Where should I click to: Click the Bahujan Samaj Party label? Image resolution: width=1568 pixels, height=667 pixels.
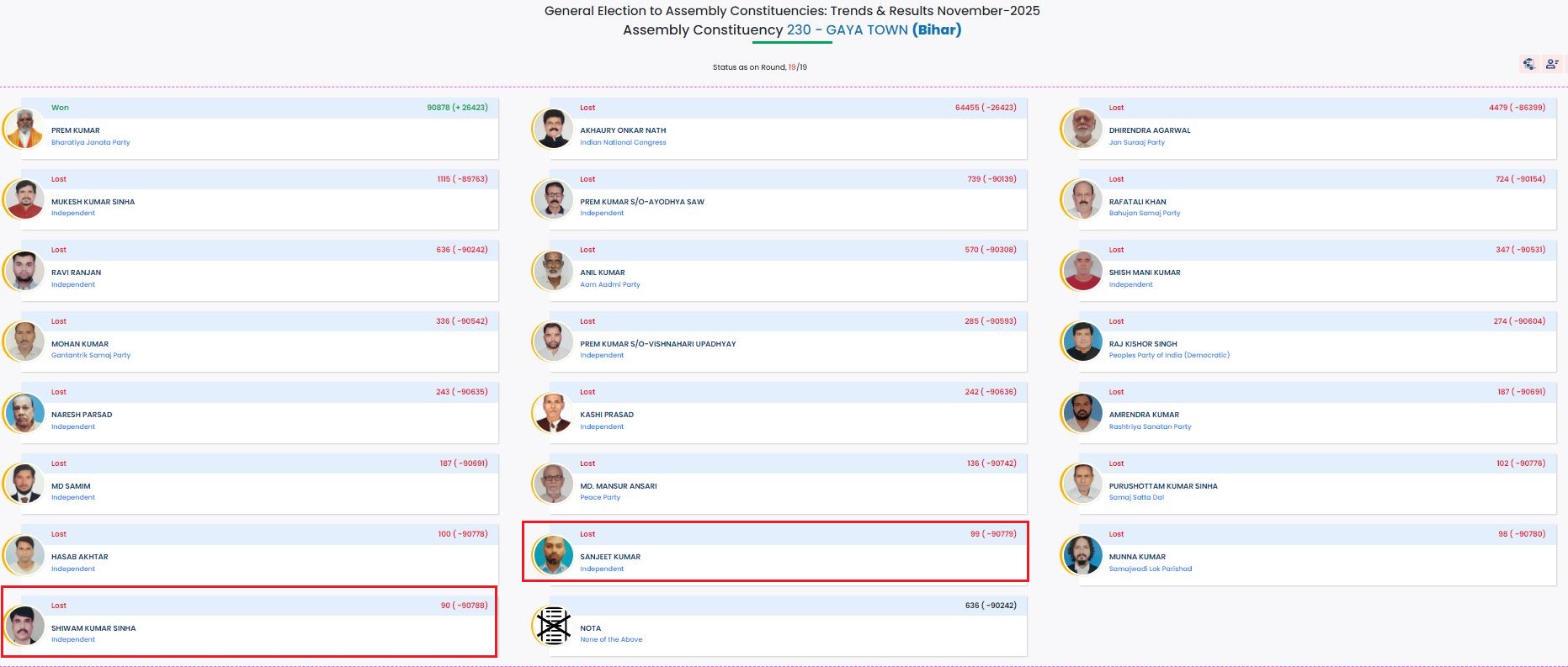pos(1144,213)
